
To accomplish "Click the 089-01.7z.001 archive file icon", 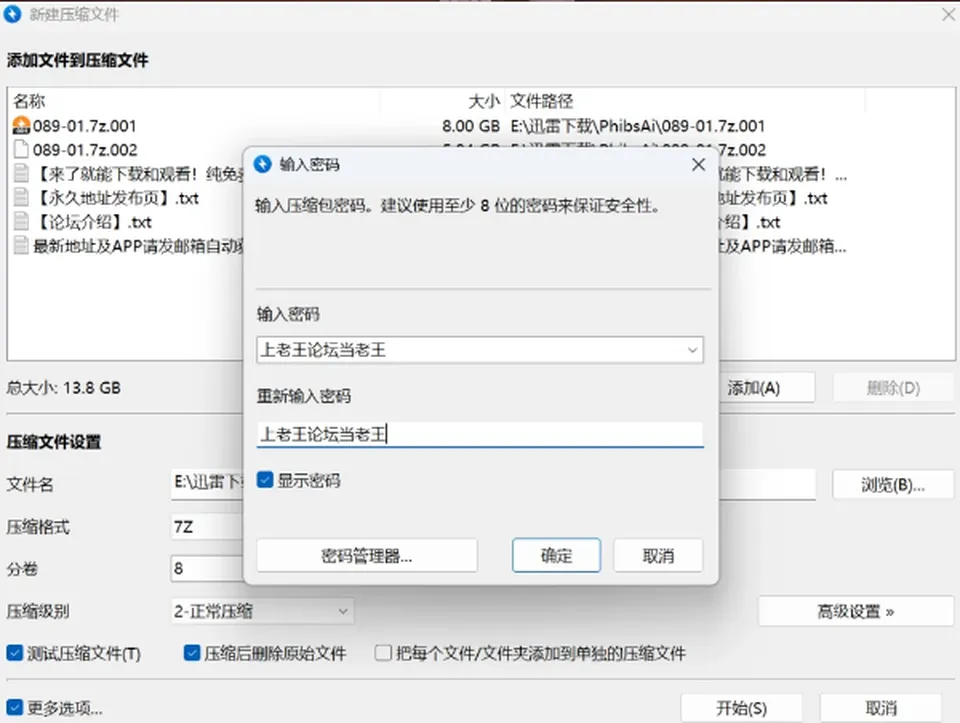I will (x=21, y=125).
